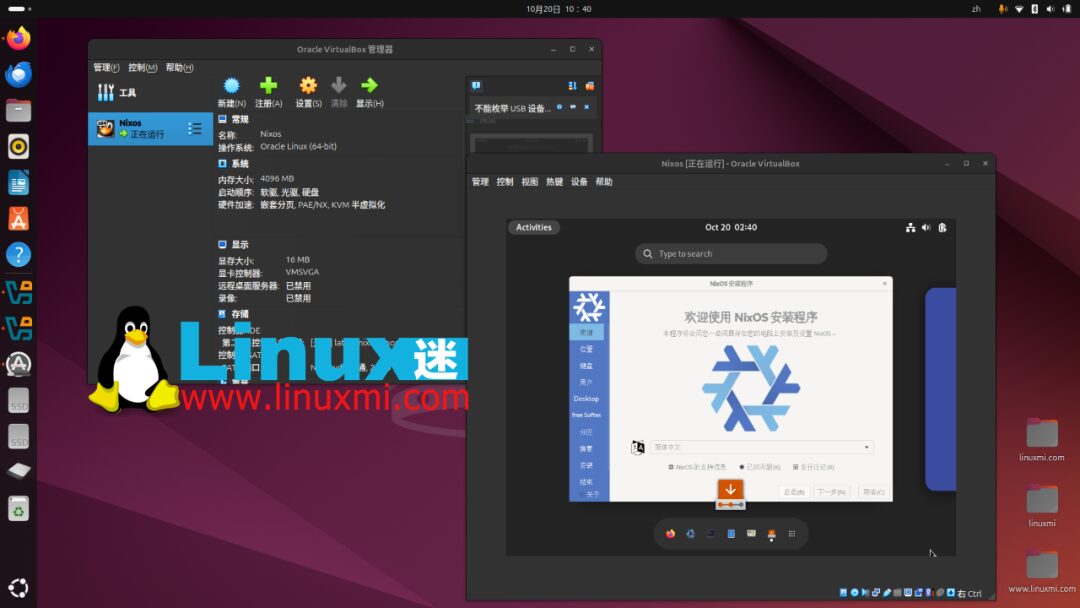Open 管理(F) menu in VirtualBox Manager
Screen dimensions: 1080x608
click(x=106, y=67)
